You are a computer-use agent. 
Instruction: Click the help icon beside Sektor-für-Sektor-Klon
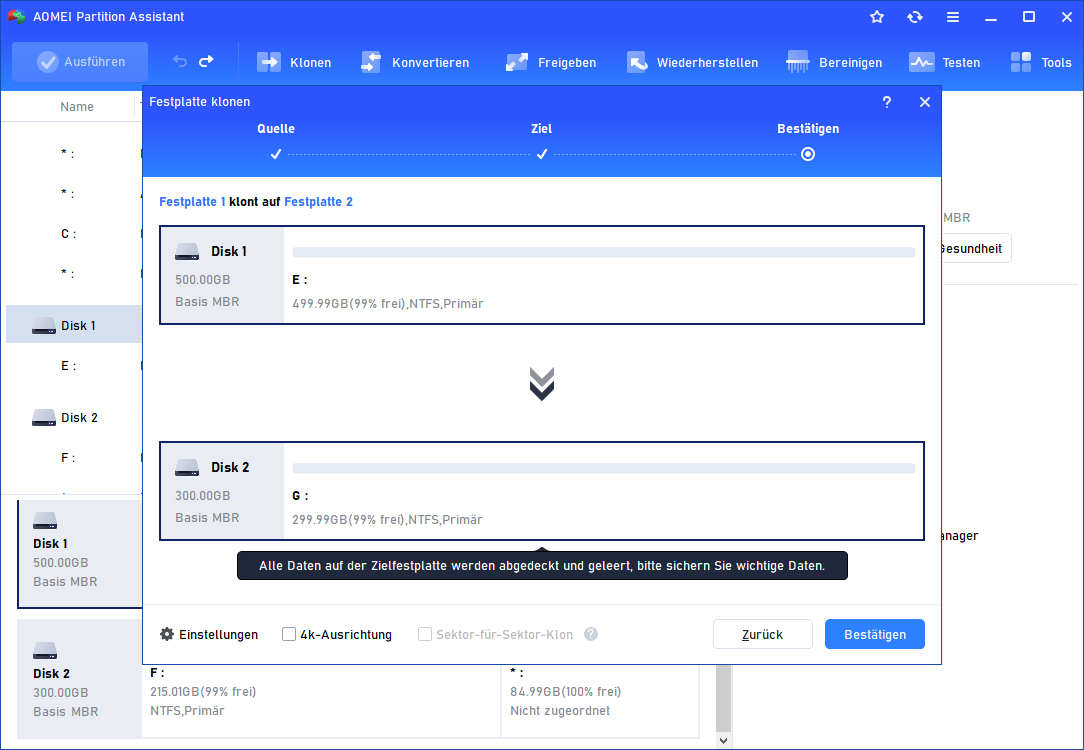click(x=590, y=634)
